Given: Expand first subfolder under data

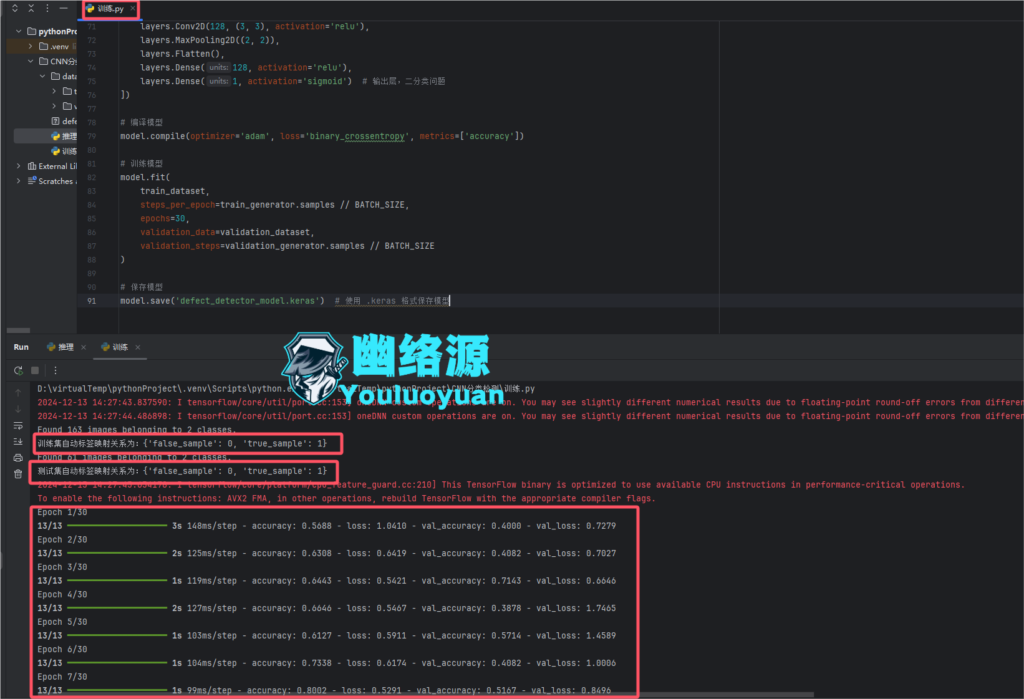Looking at the screenshot, I should [54, 91].
